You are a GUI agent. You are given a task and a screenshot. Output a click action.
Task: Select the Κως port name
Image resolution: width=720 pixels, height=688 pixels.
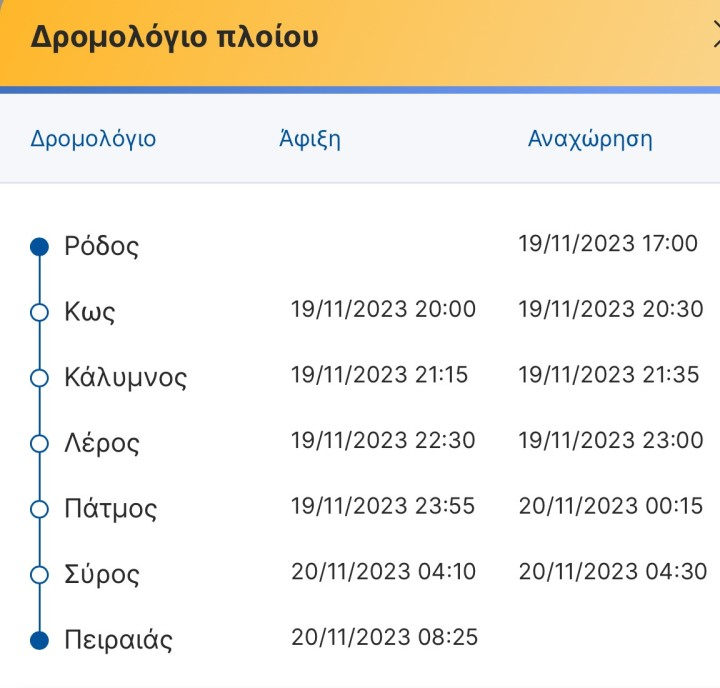[90, 312]
